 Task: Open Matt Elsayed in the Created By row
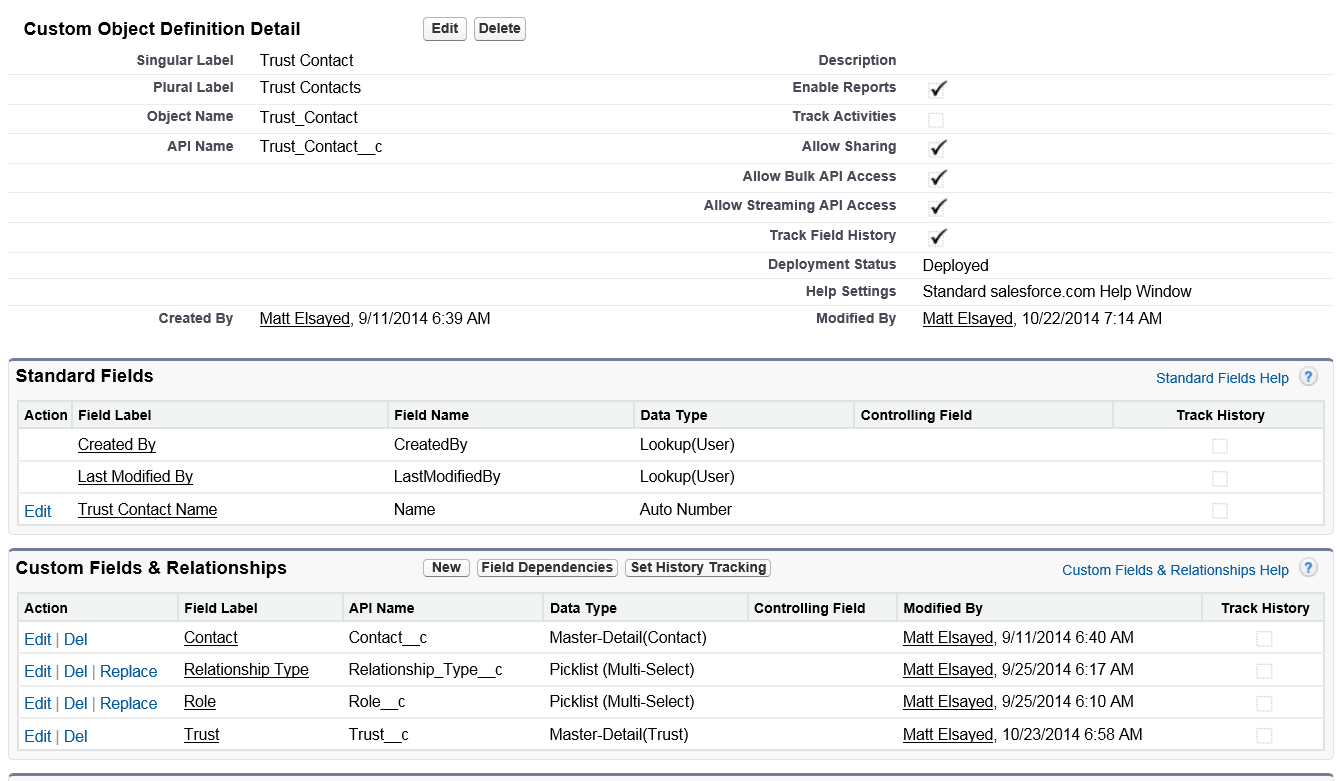pyautogui.click(x=304, y=319)
